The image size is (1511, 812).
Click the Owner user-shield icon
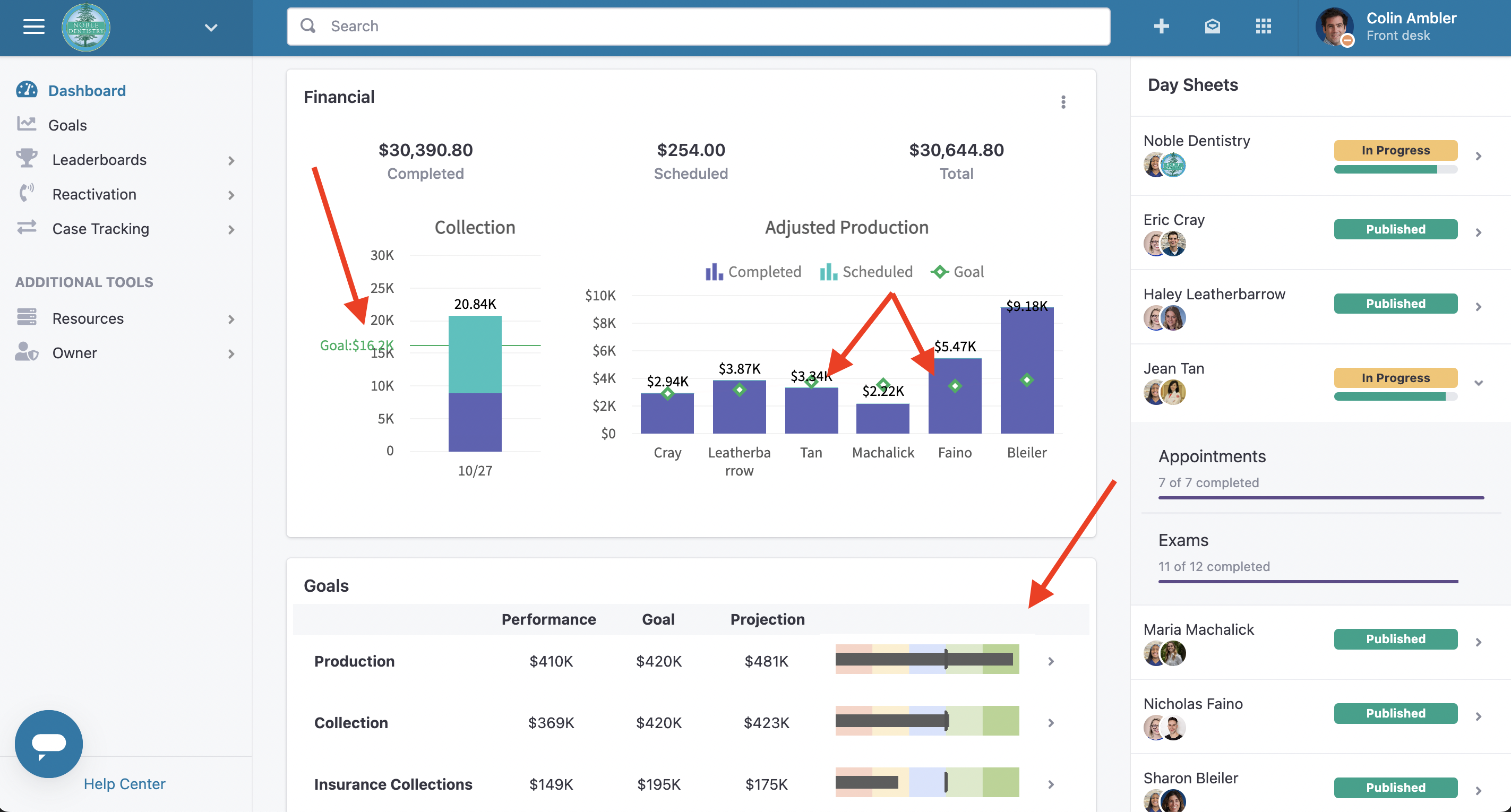[27, 352]
